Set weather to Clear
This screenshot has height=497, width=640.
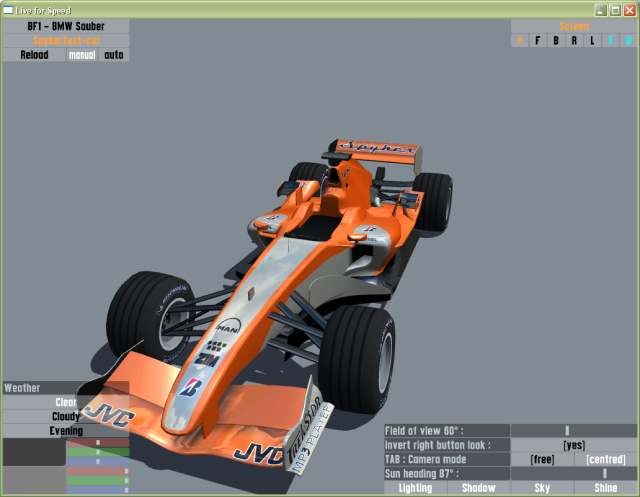click(66, 402)
